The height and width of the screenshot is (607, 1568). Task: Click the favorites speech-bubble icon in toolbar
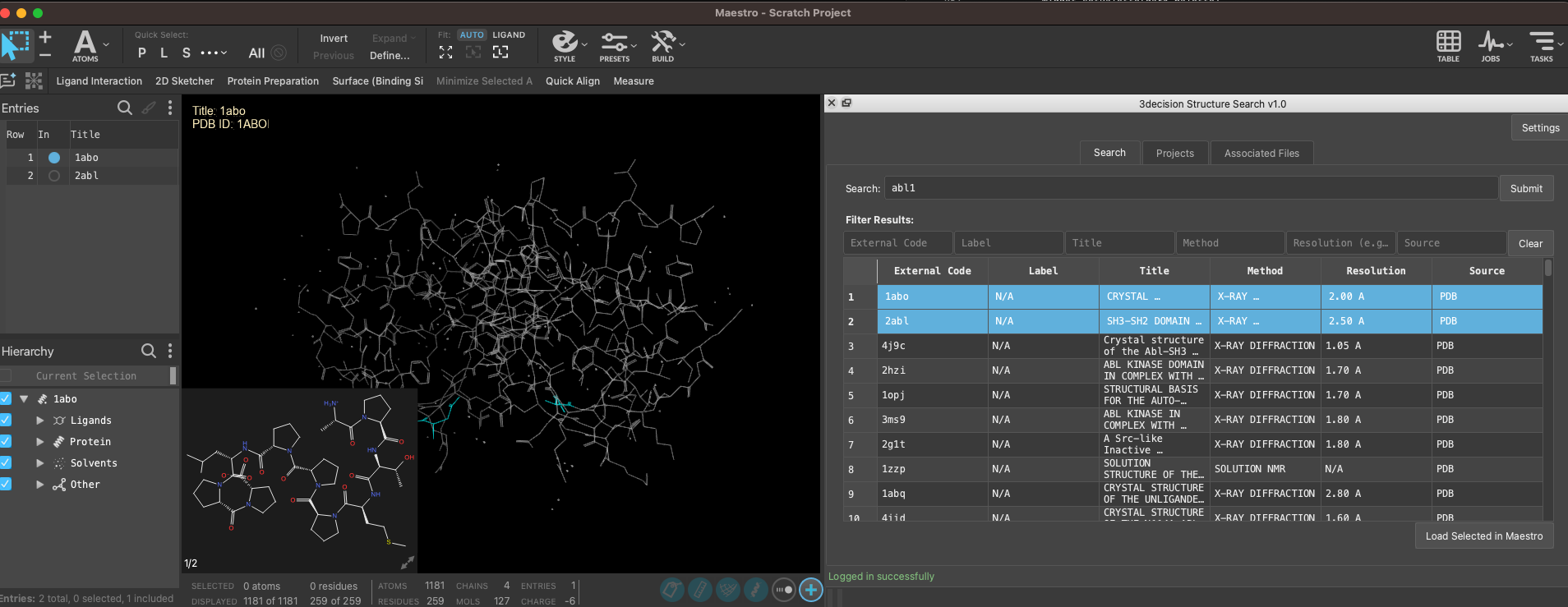[x=8, y=80]
